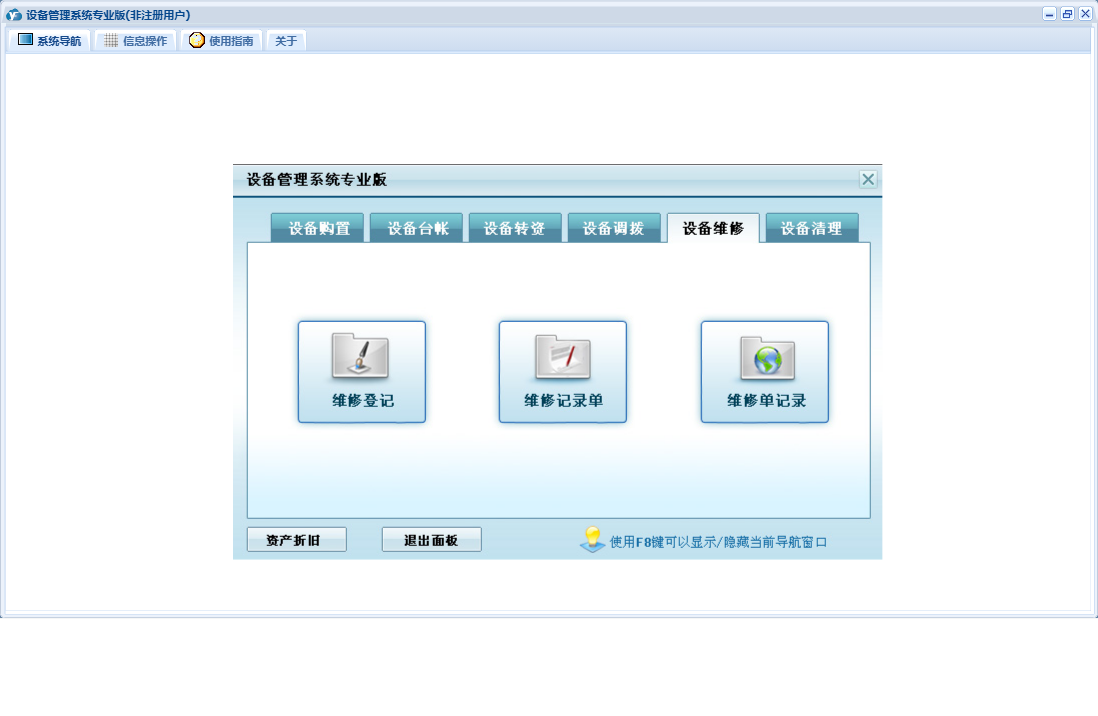Restore down the main application window
This screenshot has height=716, width=1098.
[x=1067, y=14]
